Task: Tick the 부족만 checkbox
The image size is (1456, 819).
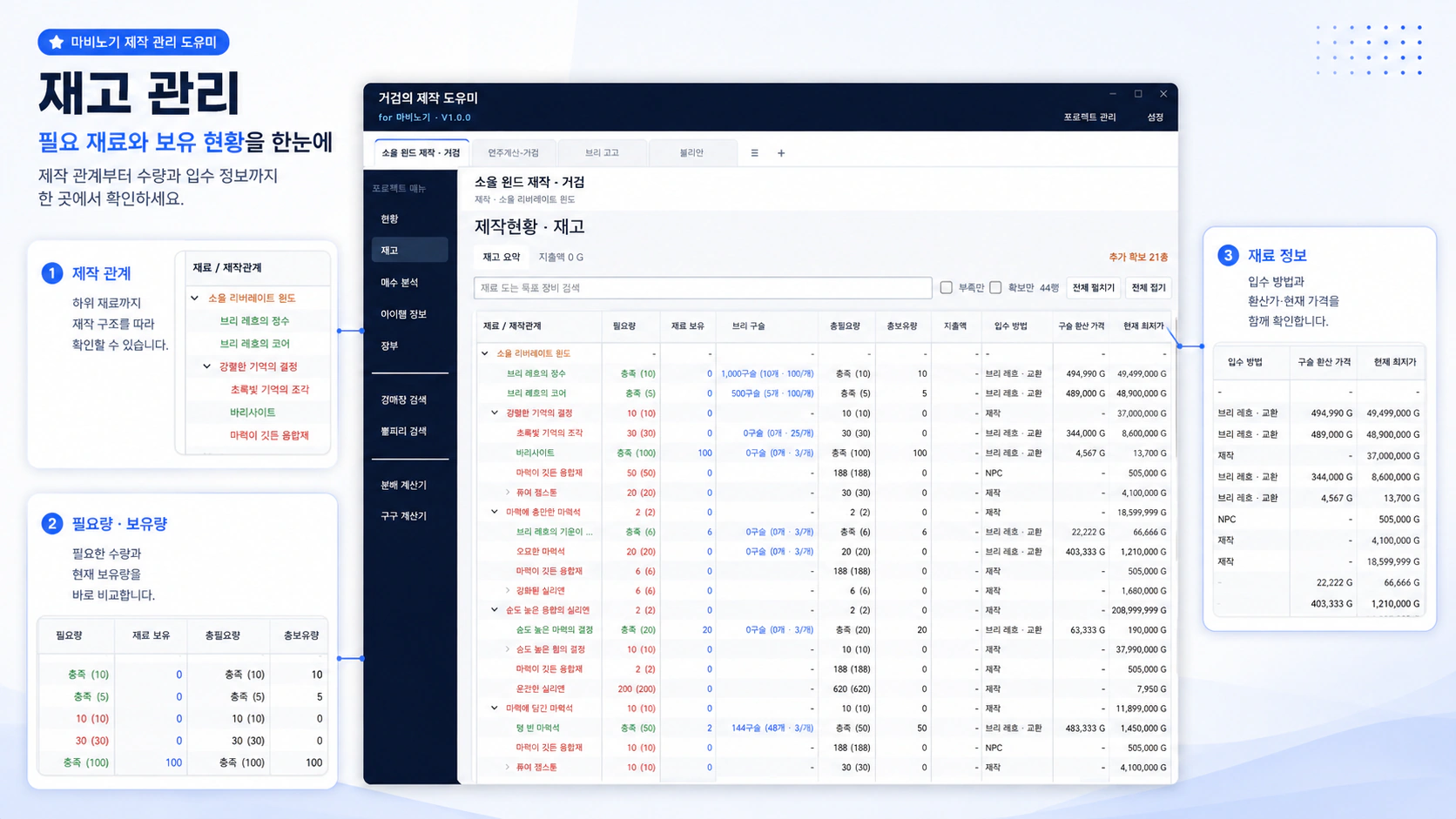Action: pyautogui.click(x=947, y=287)
